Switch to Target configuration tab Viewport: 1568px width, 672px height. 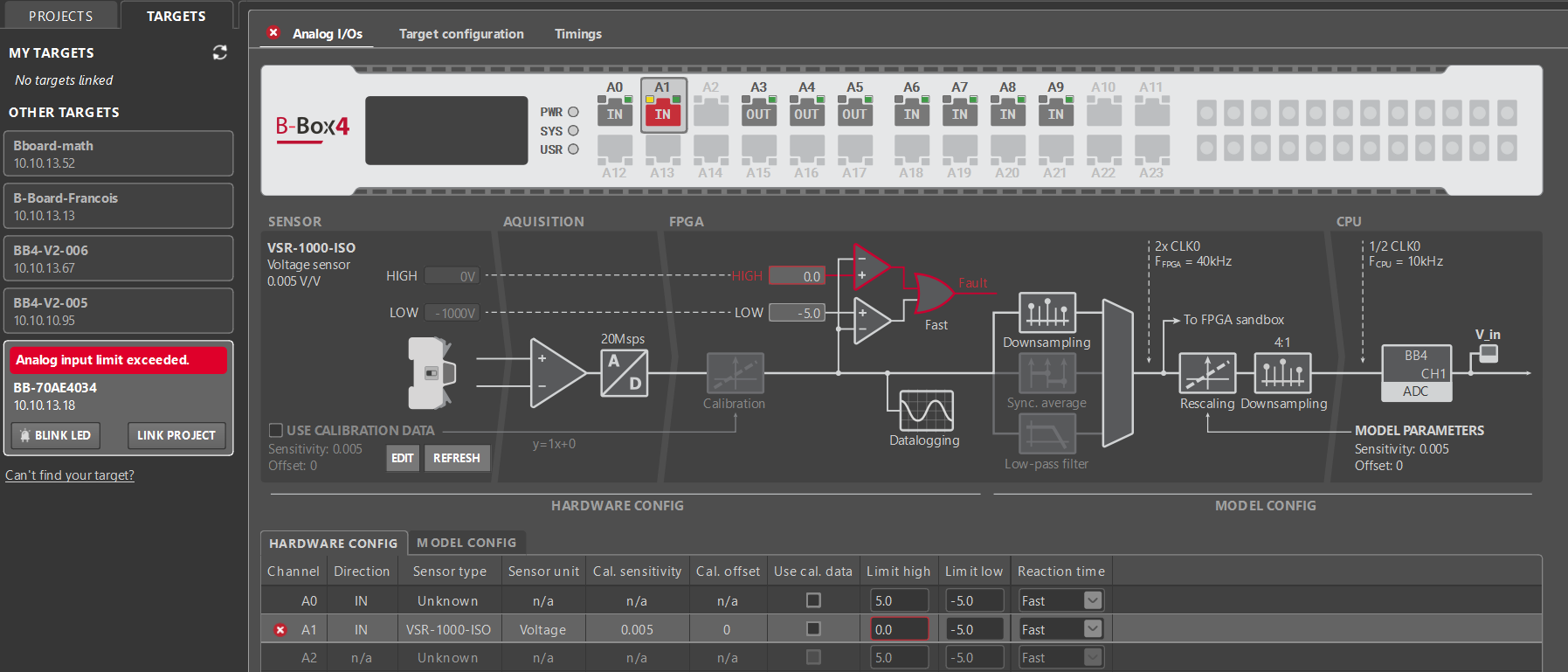point(461,34)
